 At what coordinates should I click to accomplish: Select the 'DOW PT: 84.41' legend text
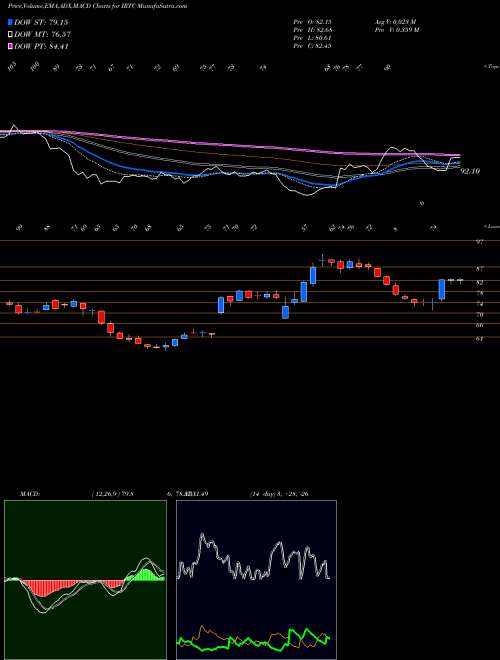click(41, 46)
